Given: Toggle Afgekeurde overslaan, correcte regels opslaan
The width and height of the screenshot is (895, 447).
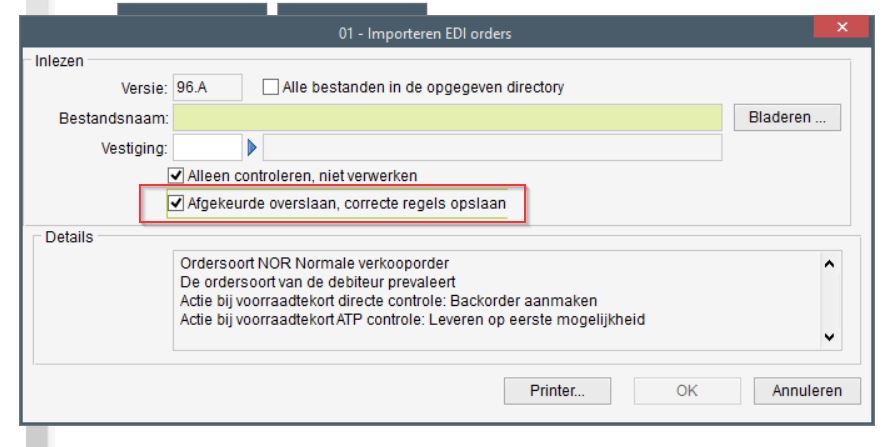Looking at the screenshot, I should [x=176, y=203].
